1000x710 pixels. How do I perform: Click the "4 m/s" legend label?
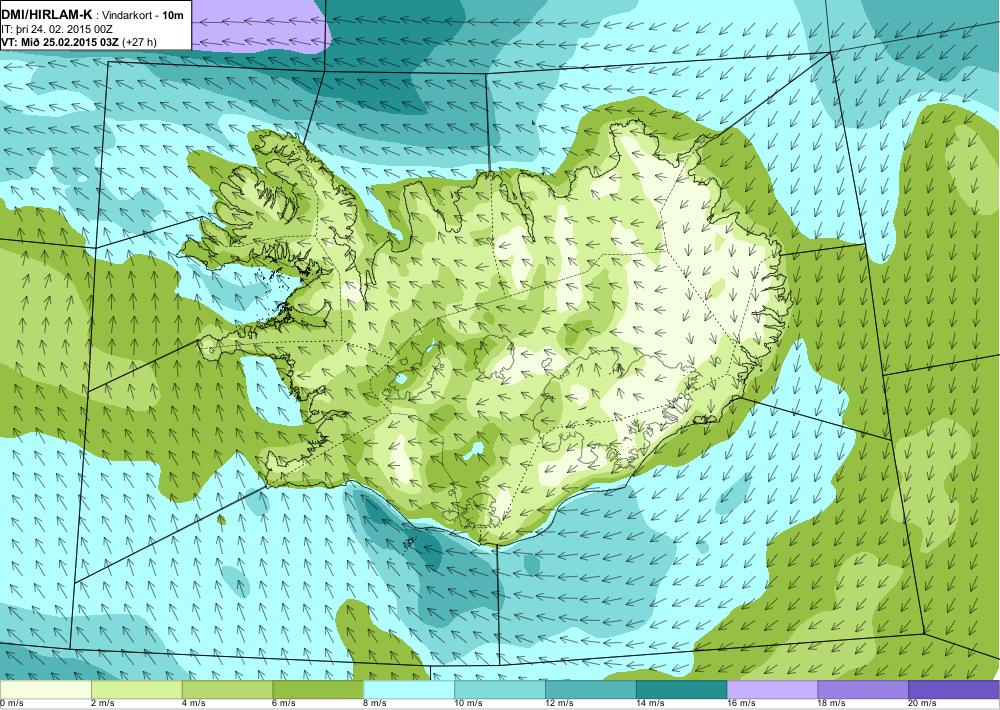194,704
